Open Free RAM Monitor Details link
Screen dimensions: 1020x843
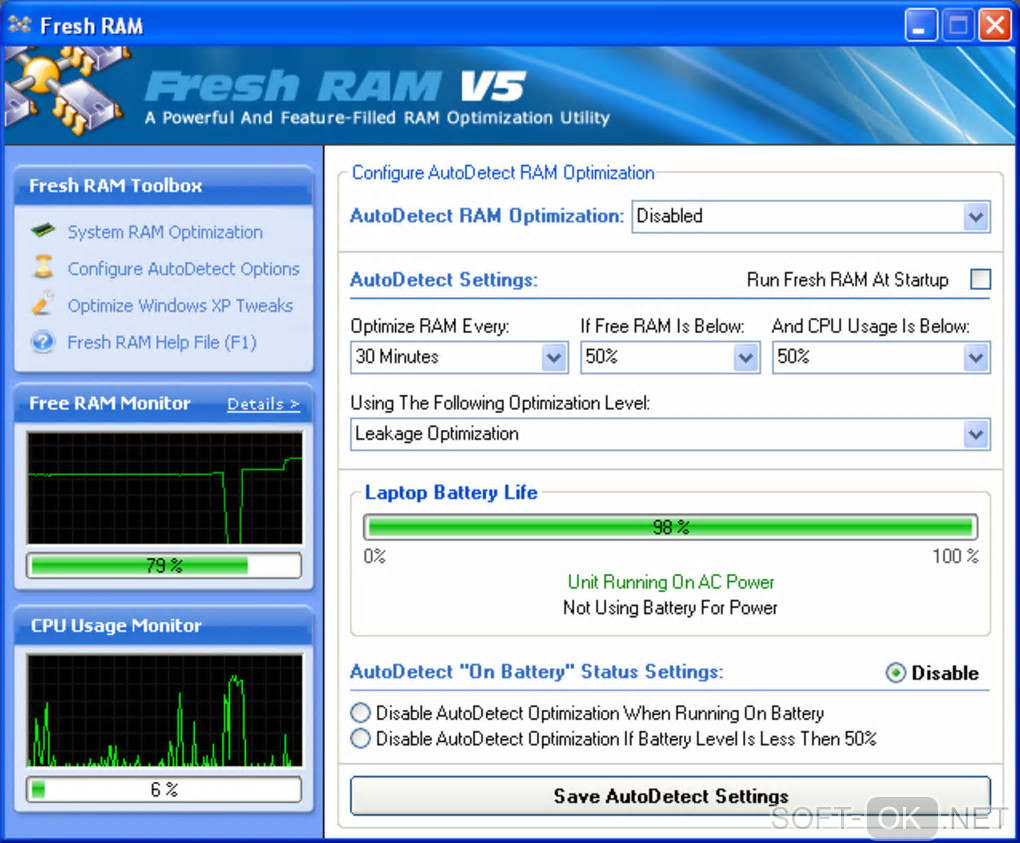click(x=263, y=404)
